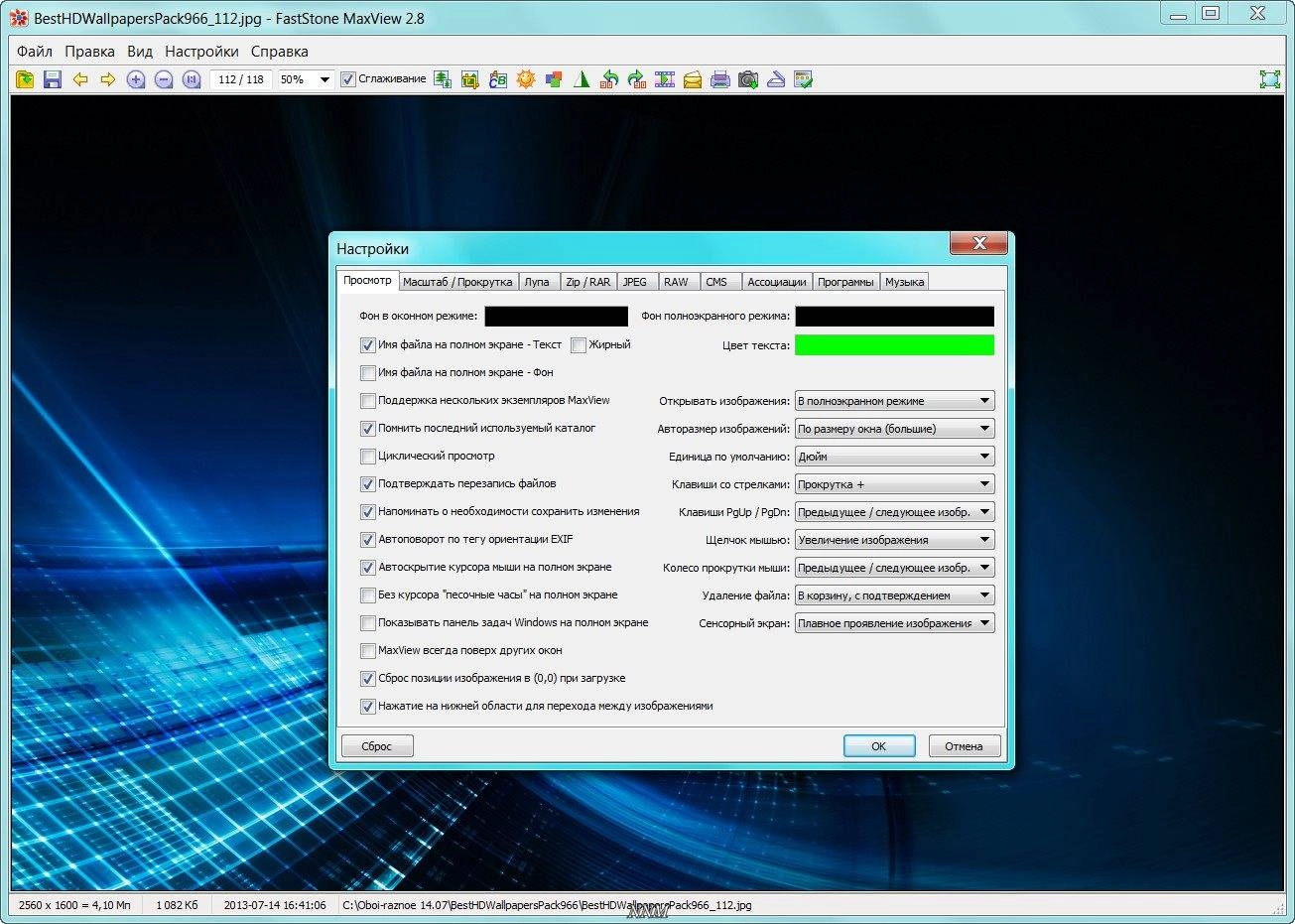Click the sharpen triangle icon
This screenshot has width=1295, height=924.
582,79
